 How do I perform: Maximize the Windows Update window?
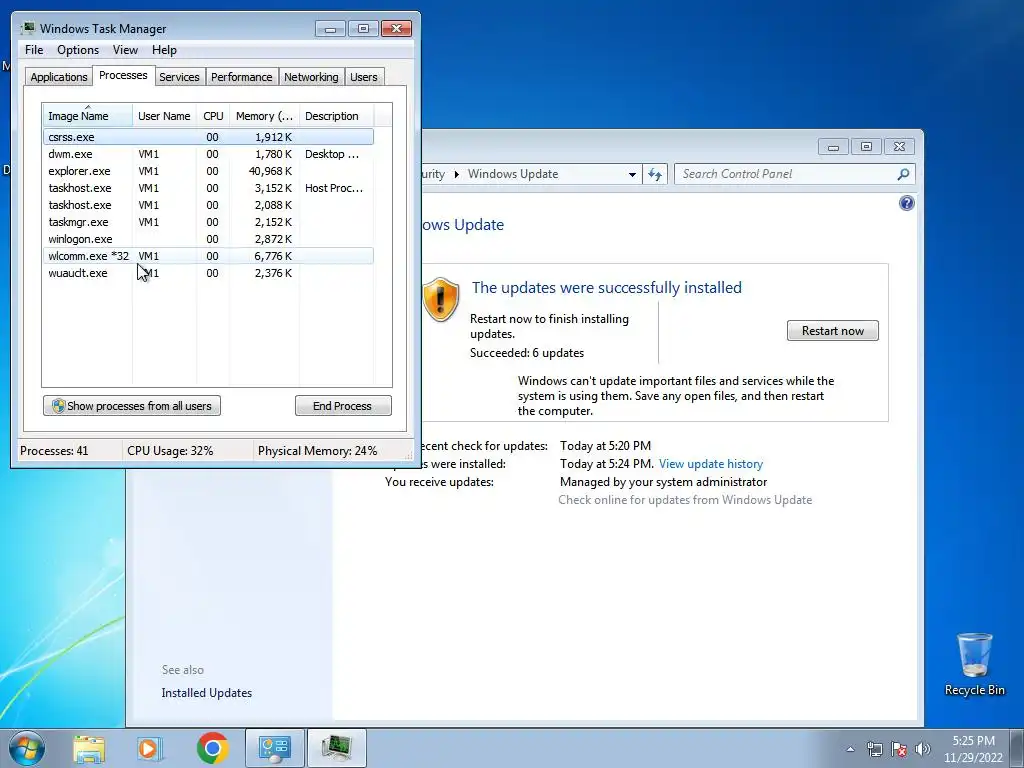[x=866, y=147]
